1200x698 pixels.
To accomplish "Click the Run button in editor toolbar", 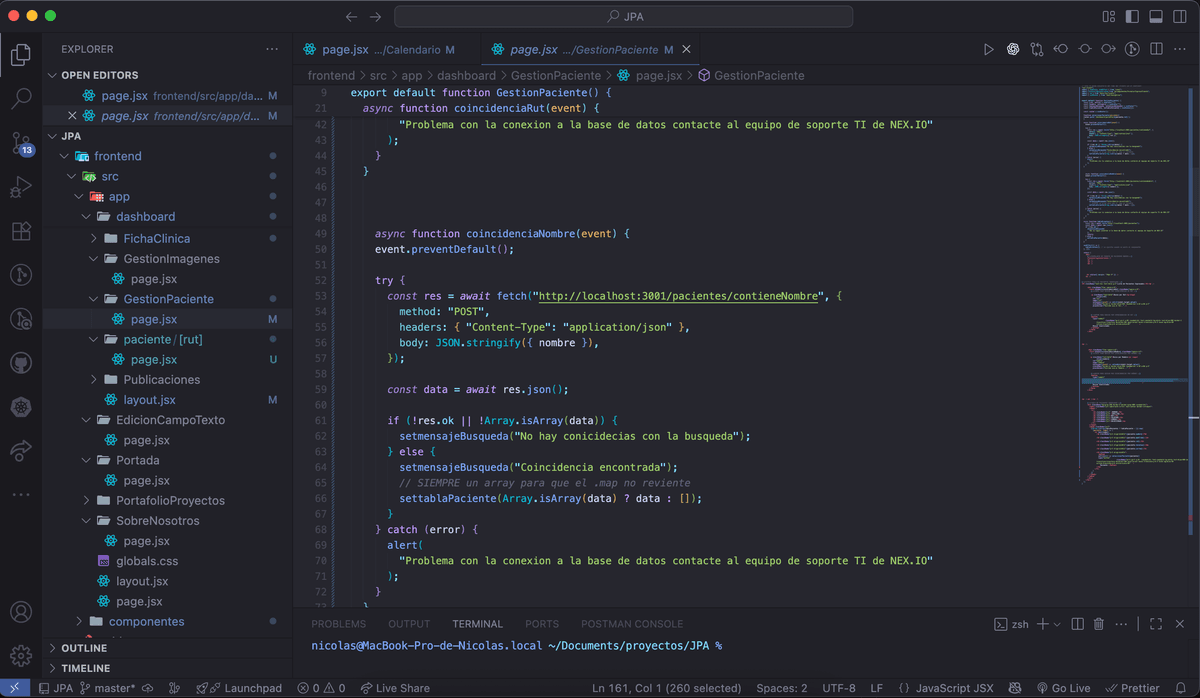I will pyautogui.click(x=988, y=48).
